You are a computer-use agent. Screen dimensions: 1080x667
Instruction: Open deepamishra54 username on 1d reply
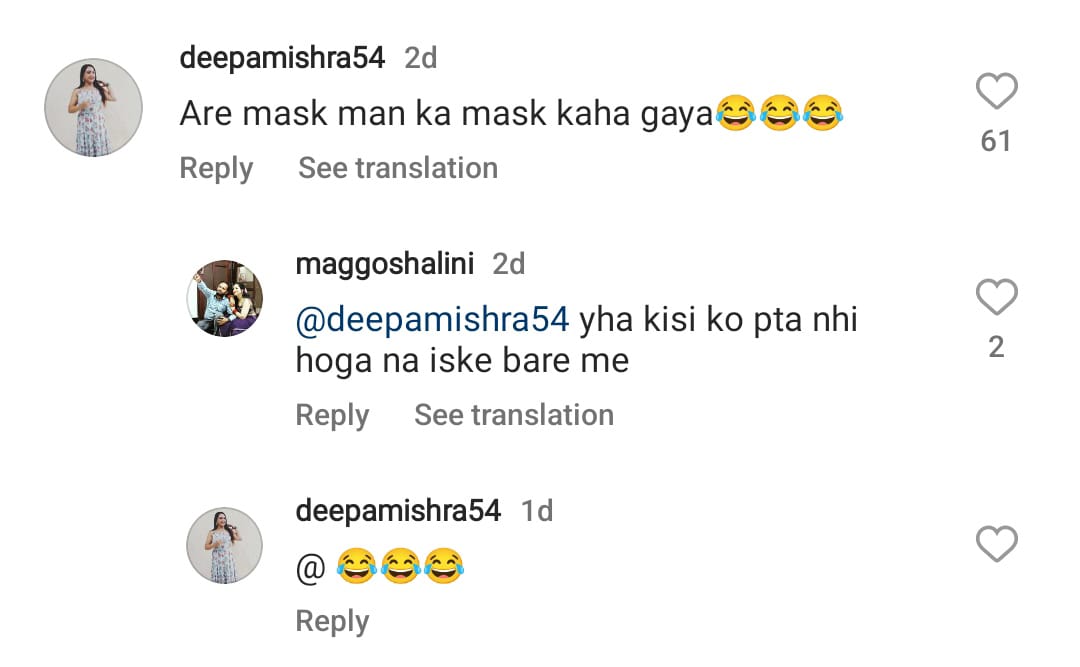point(398,511)
